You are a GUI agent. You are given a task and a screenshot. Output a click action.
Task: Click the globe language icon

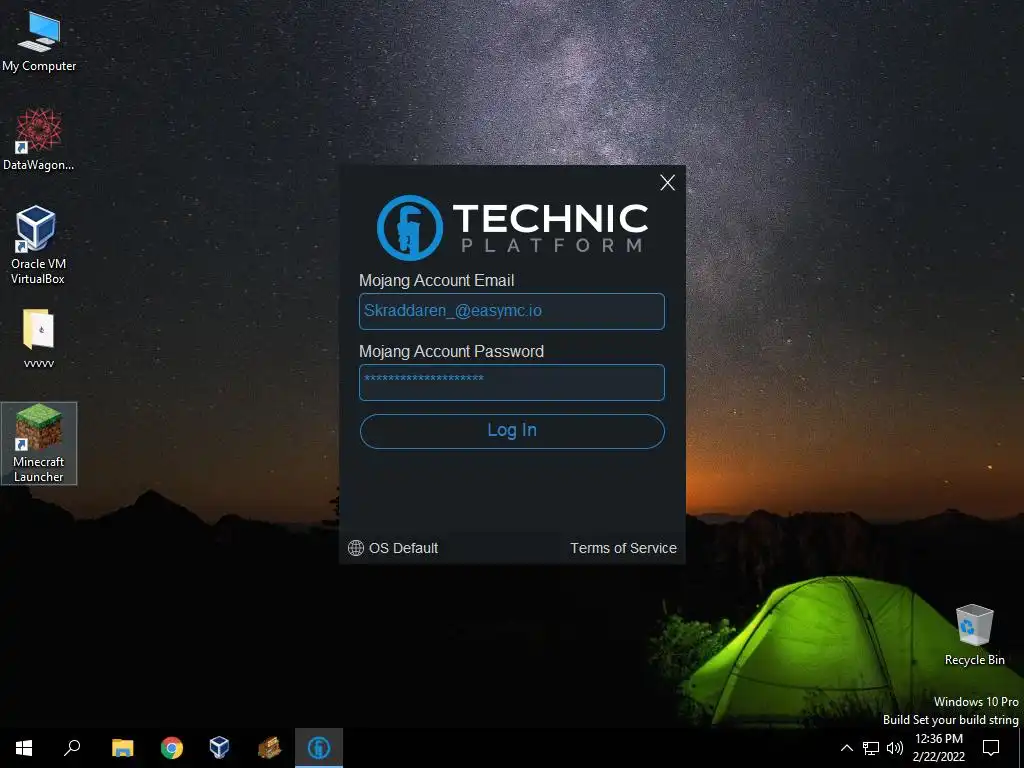tap(356, 548)
